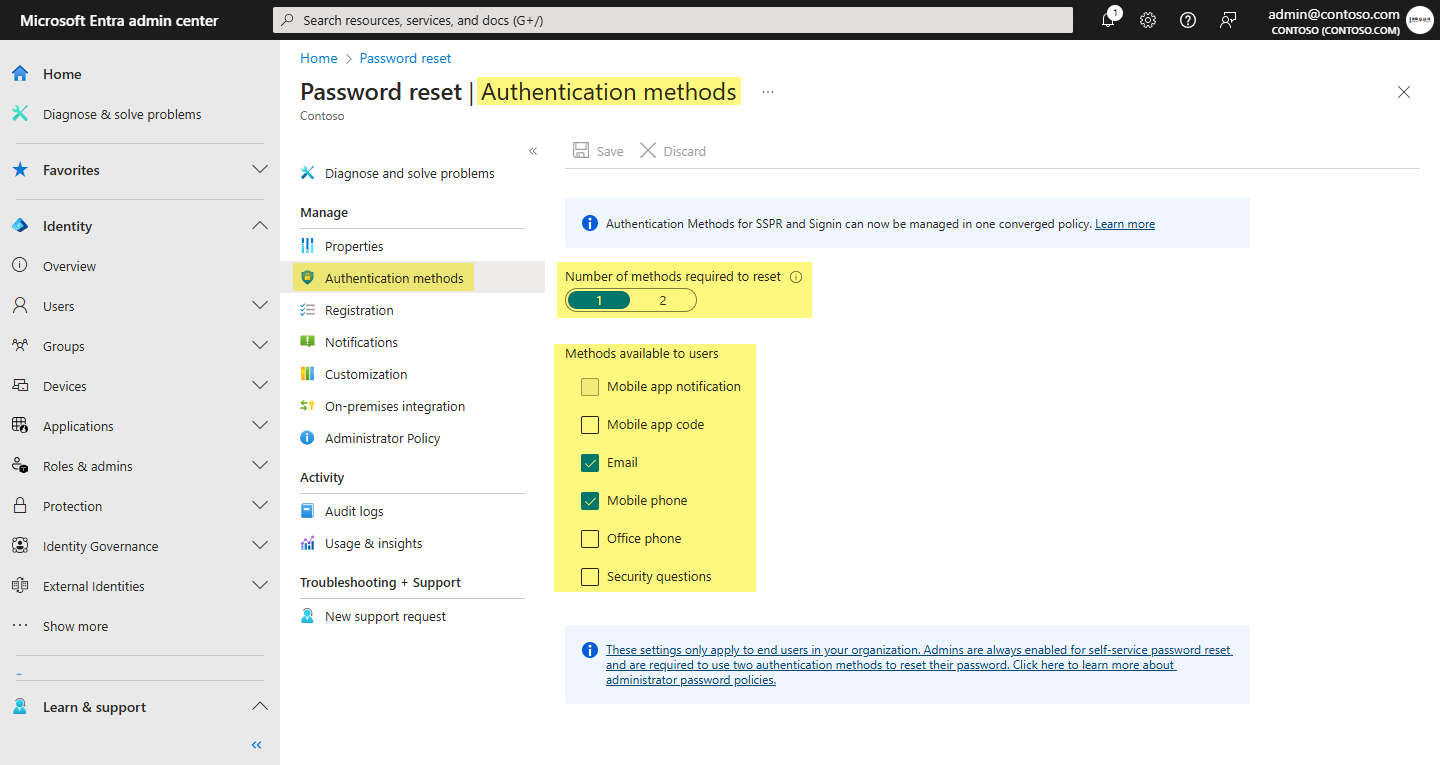Select 1 method required to reset
Image resolution: width=1440 pixels, height=765 pixels.
(599, 300)
